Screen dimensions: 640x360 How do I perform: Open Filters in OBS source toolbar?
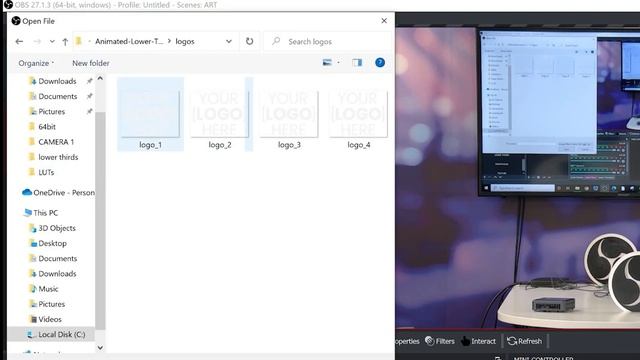pyautogui.click(x=440, y=341)
